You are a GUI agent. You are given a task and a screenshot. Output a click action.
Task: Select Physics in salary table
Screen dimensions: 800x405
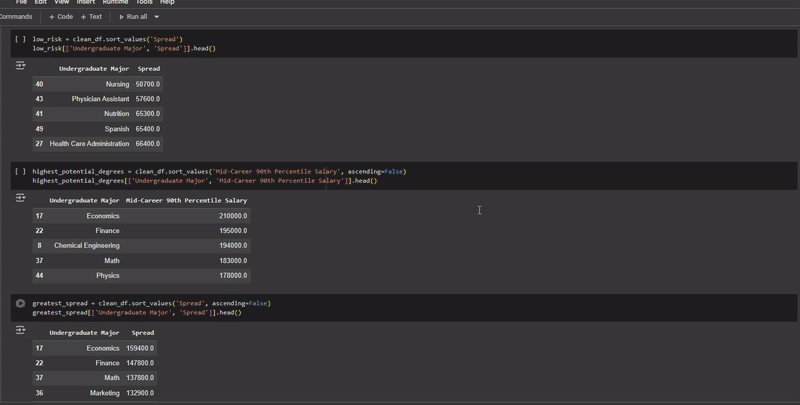tap(108, 275)
